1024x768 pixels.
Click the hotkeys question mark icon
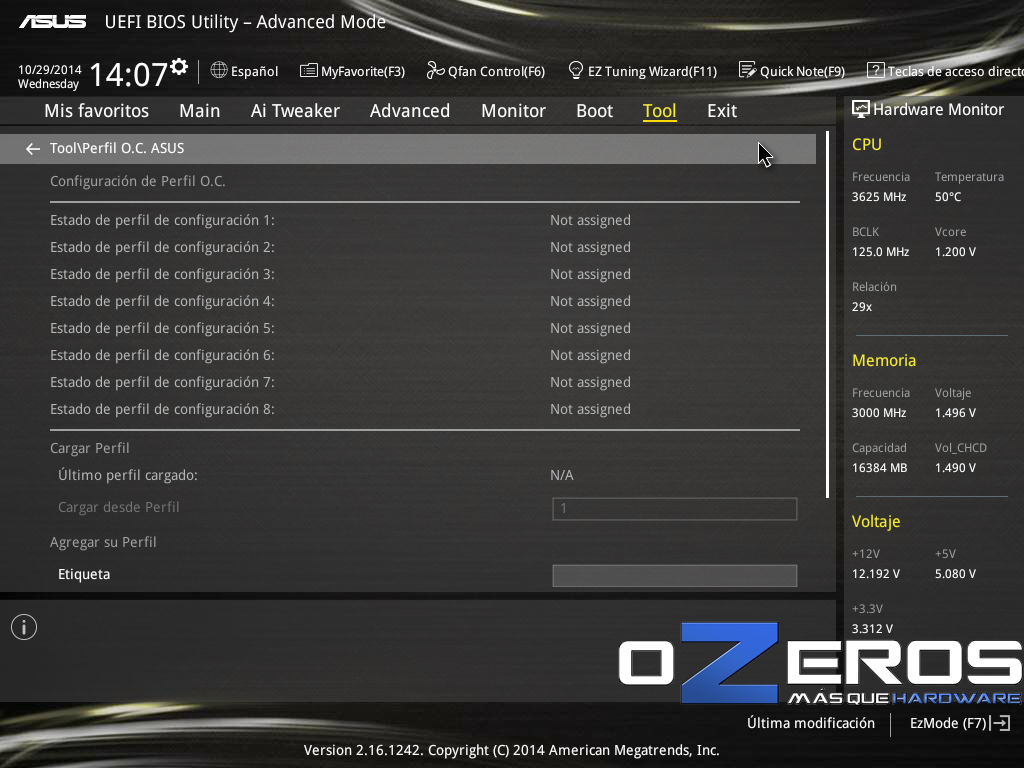coord(875,70)
